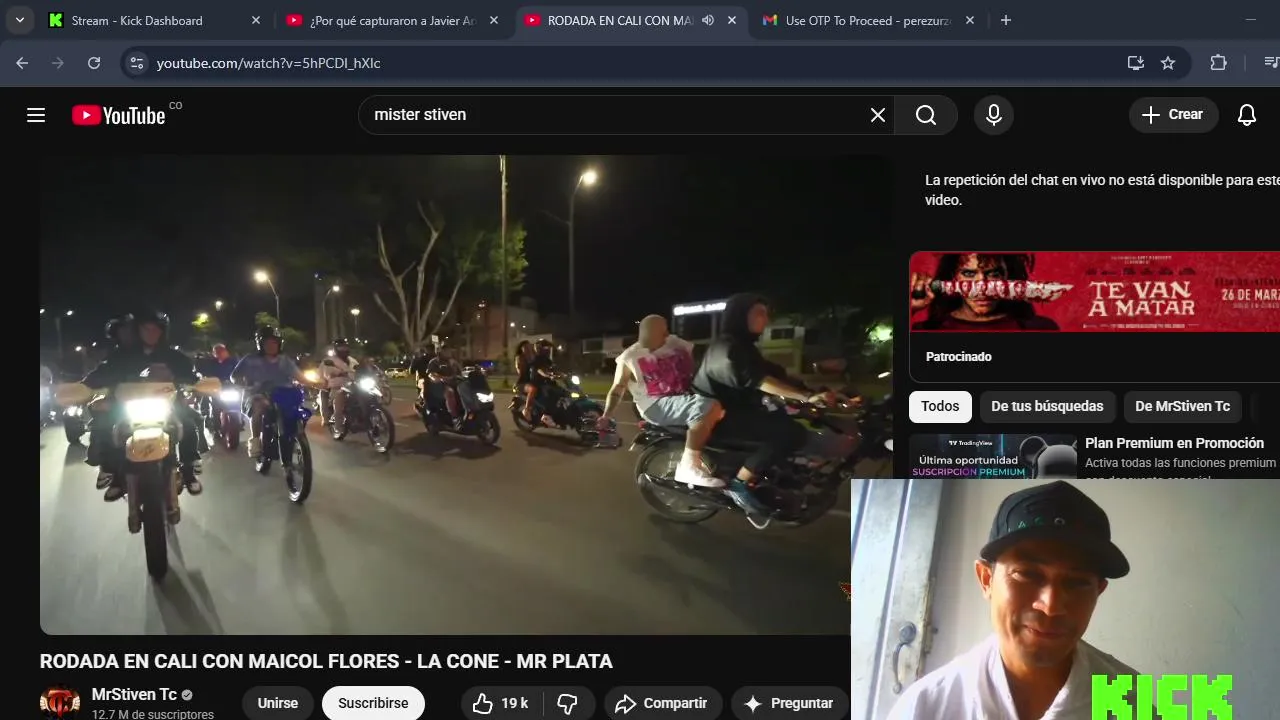Screen dimensions: 1280x720
Task: View site information icon in address bar
Action: tap(138, 63)
